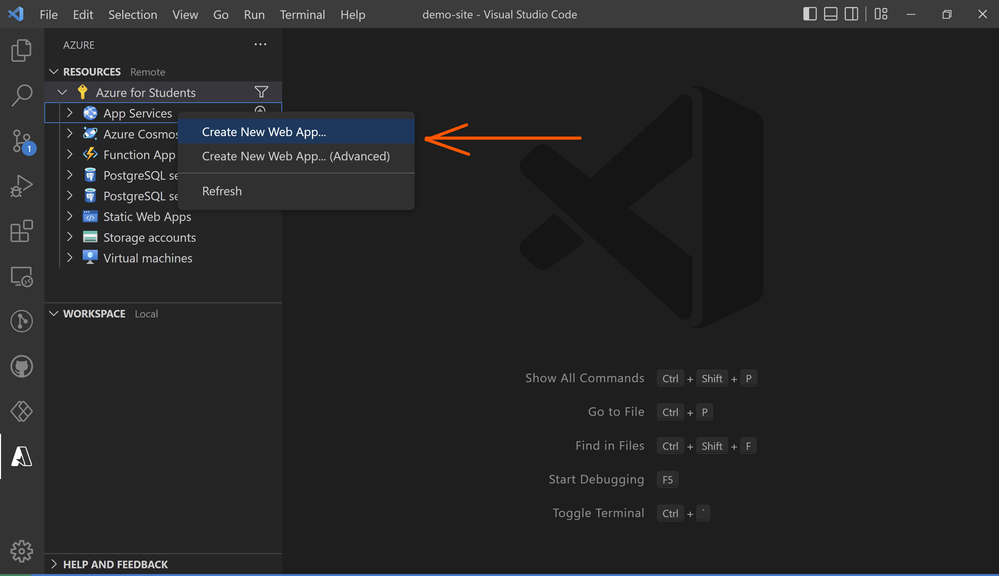999x576 pixels.
Task: Expand the Virtual machines node chevron
Action: [70, 258]
